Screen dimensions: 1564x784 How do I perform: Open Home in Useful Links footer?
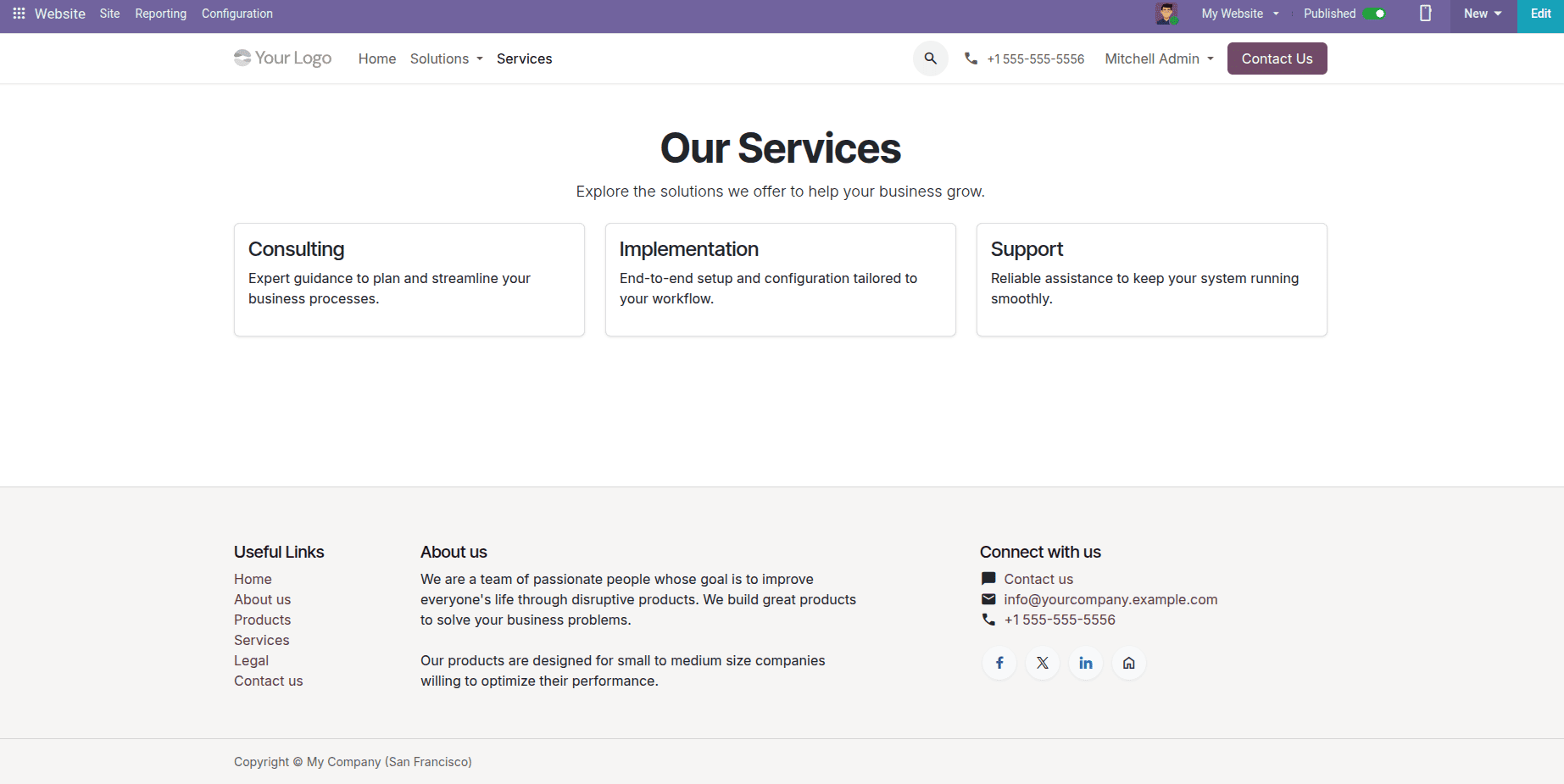[x=253, y=579]
